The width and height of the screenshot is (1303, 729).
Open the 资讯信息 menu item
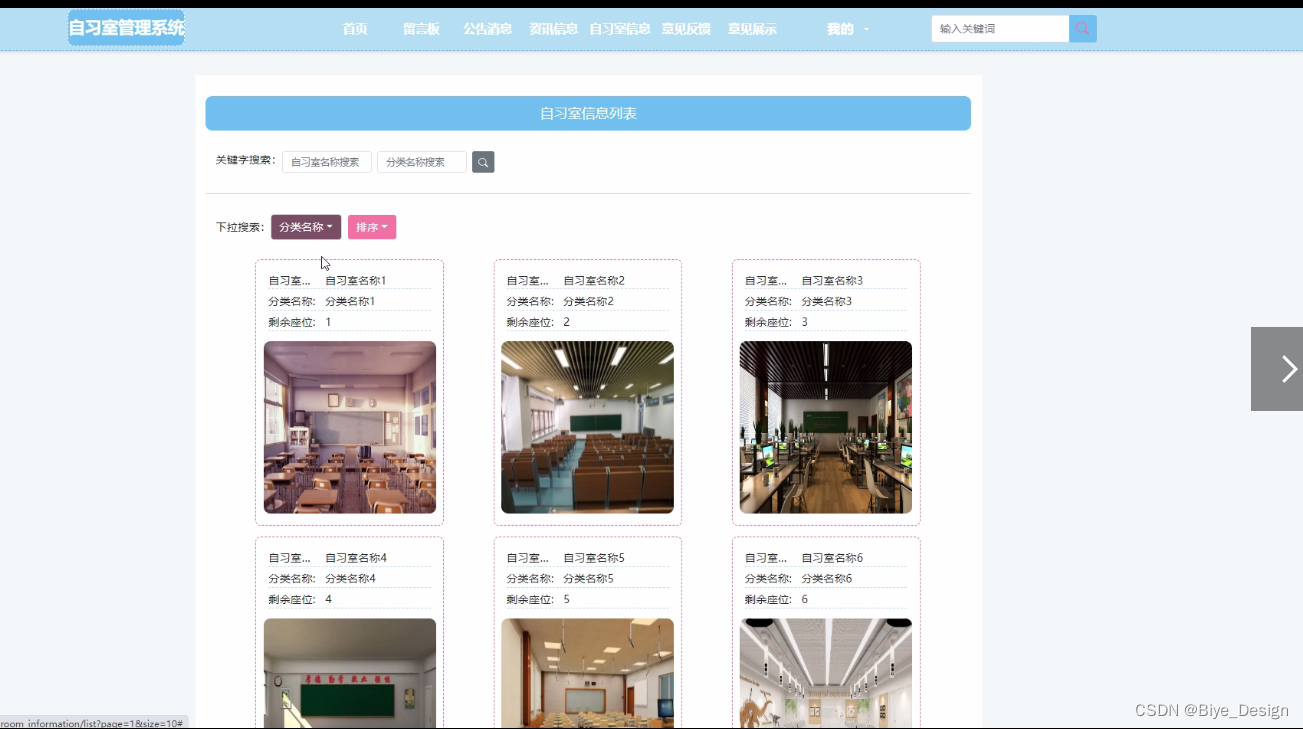tap(553, 29)
